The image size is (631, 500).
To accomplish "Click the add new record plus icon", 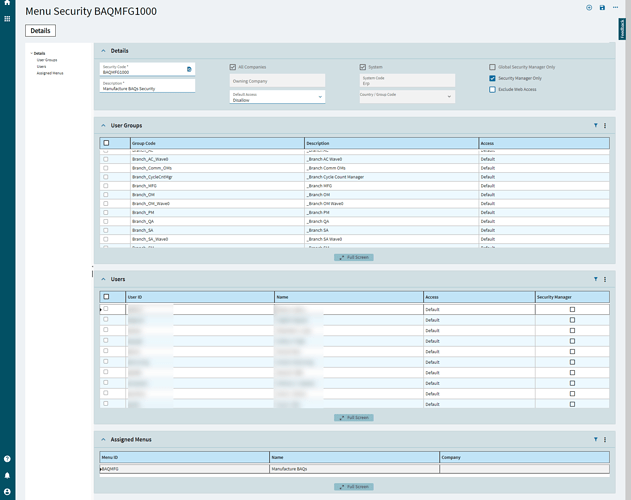I will coord(589,8).
